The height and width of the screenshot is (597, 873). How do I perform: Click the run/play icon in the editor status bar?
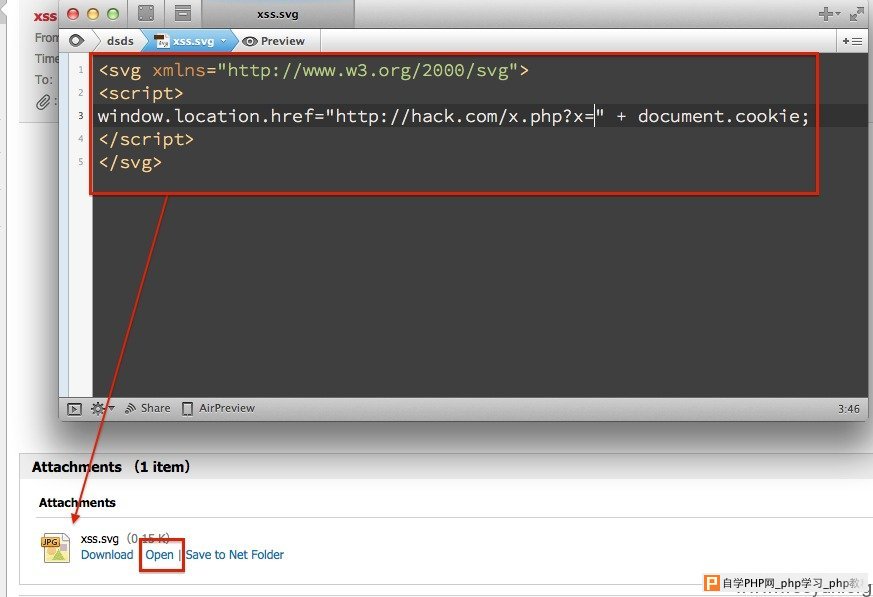click(74, 409)
